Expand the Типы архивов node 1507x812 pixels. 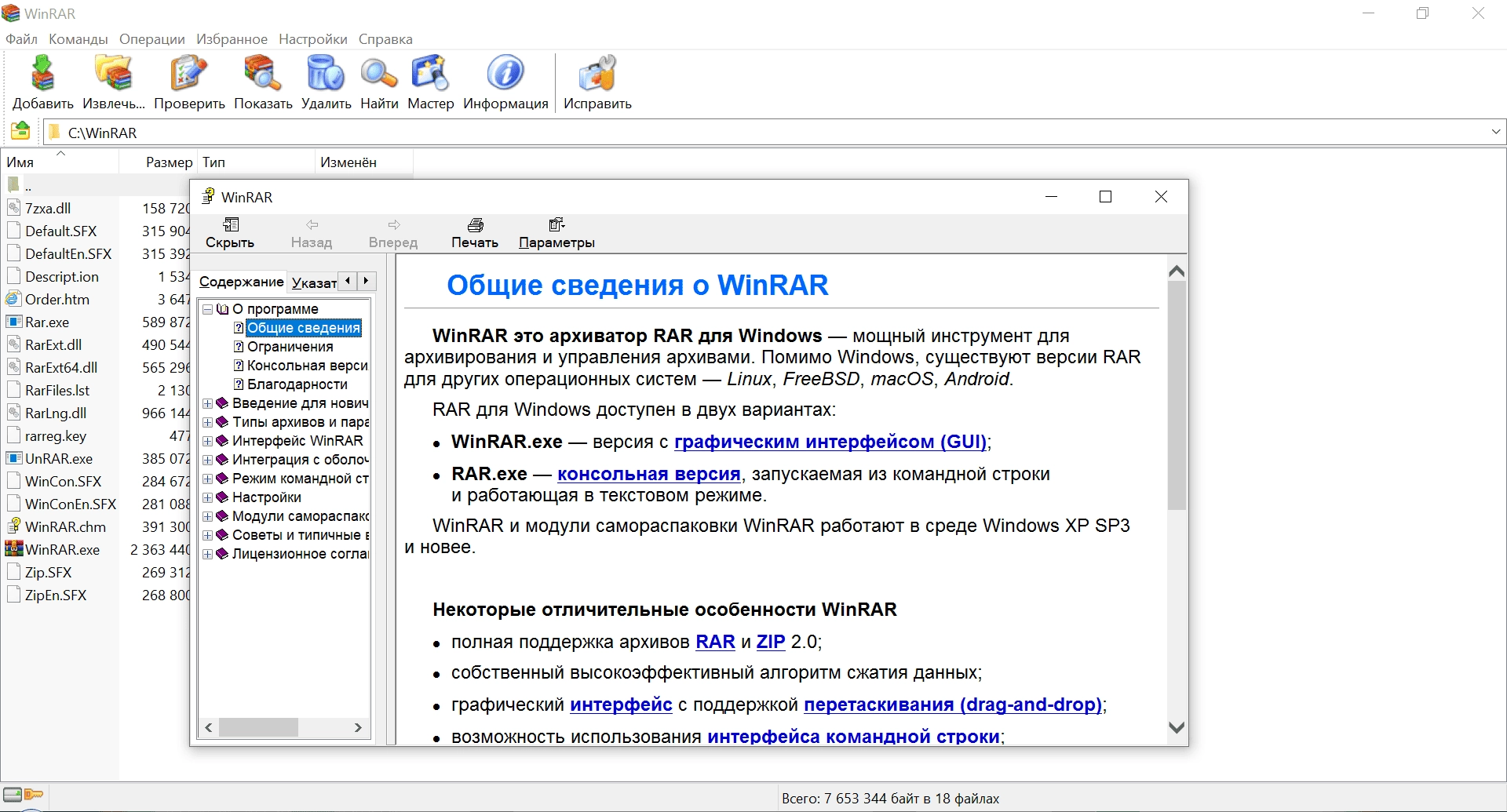[207, 422]
